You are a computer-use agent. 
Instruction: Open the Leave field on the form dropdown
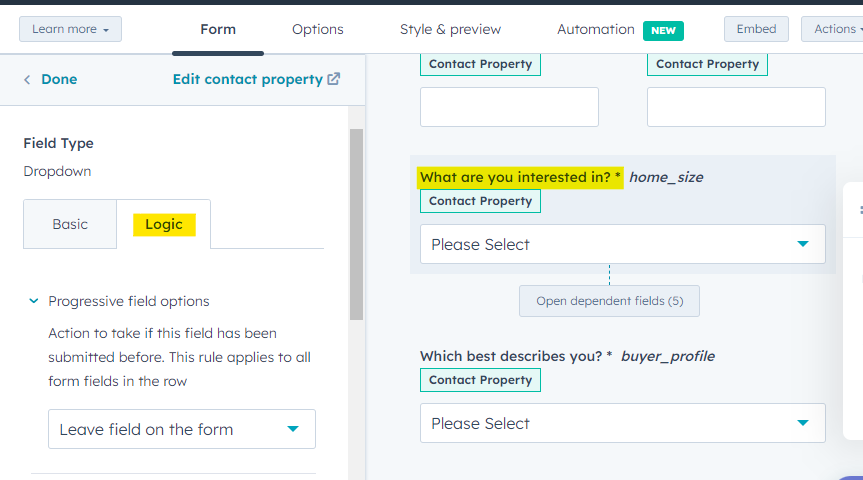point(182,429)
